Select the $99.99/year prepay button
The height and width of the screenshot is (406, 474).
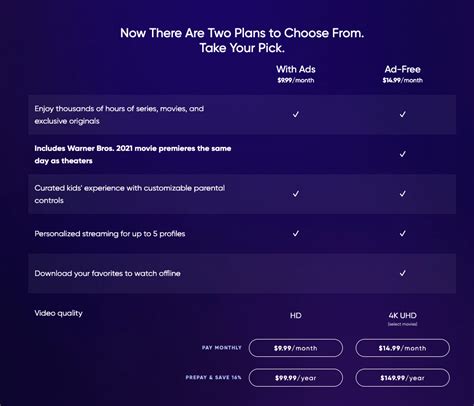[296, 378]
